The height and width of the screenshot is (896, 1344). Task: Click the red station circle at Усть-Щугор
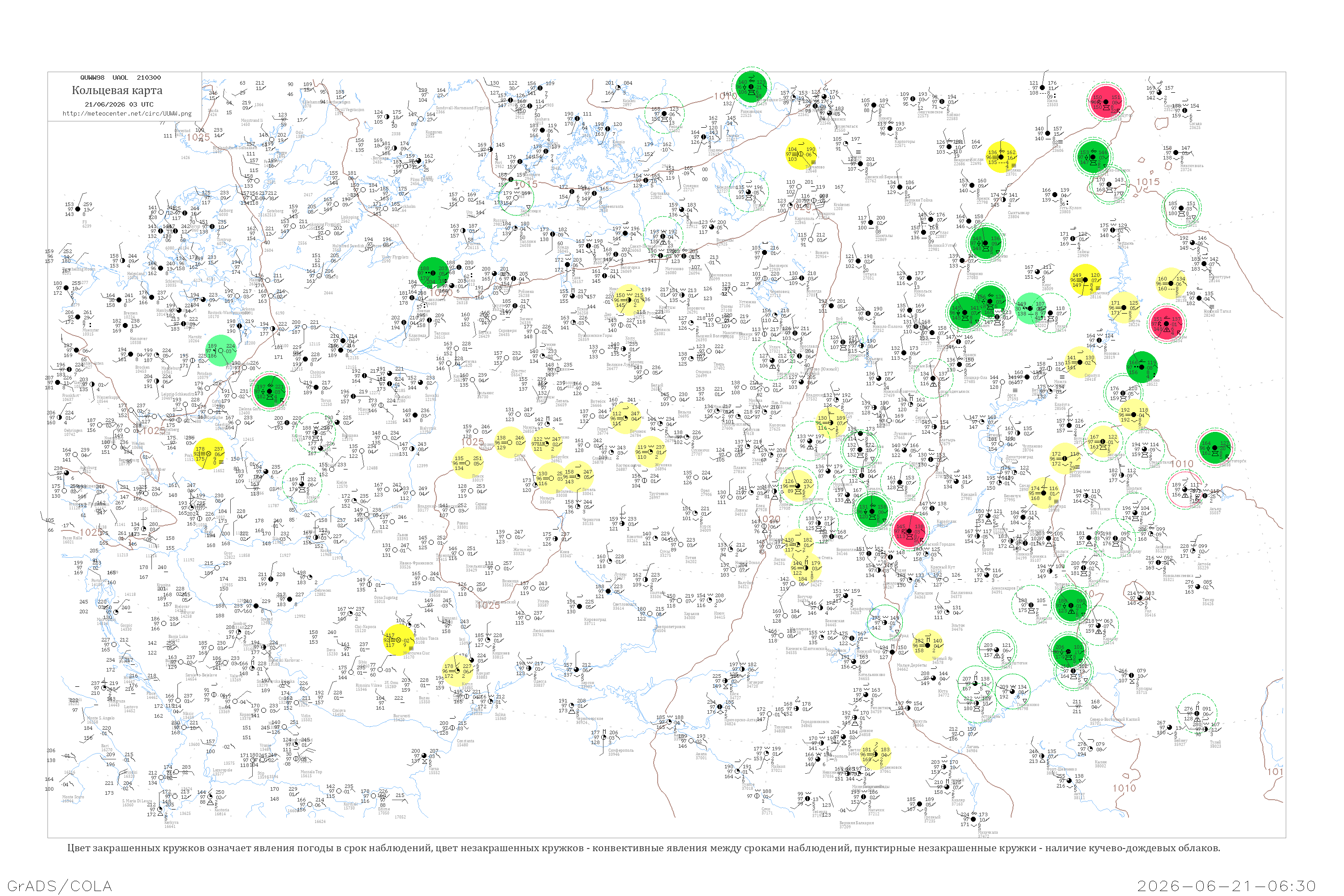pos(1106,102)
